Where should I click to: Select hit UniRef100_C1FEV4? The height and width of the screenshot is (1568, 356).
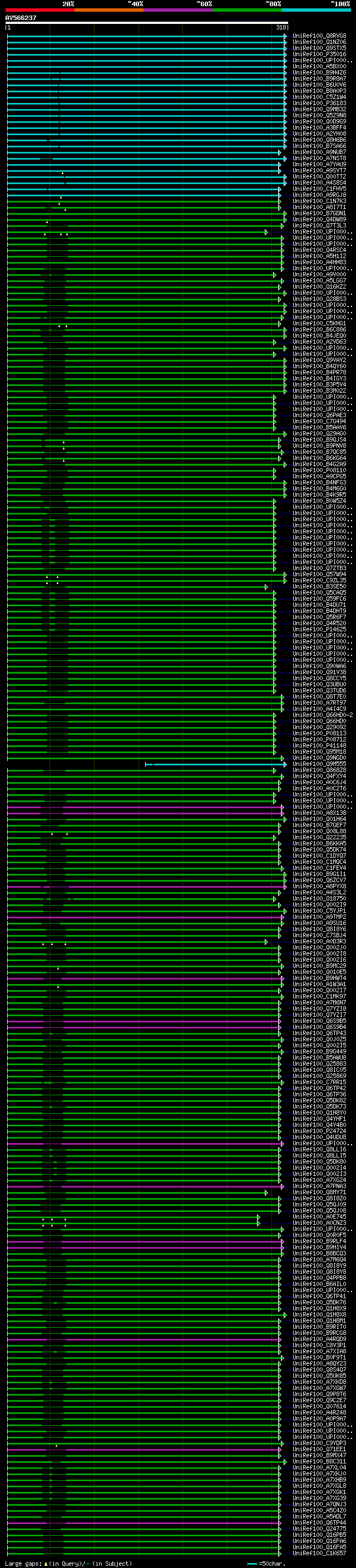[x=319, y=869]
